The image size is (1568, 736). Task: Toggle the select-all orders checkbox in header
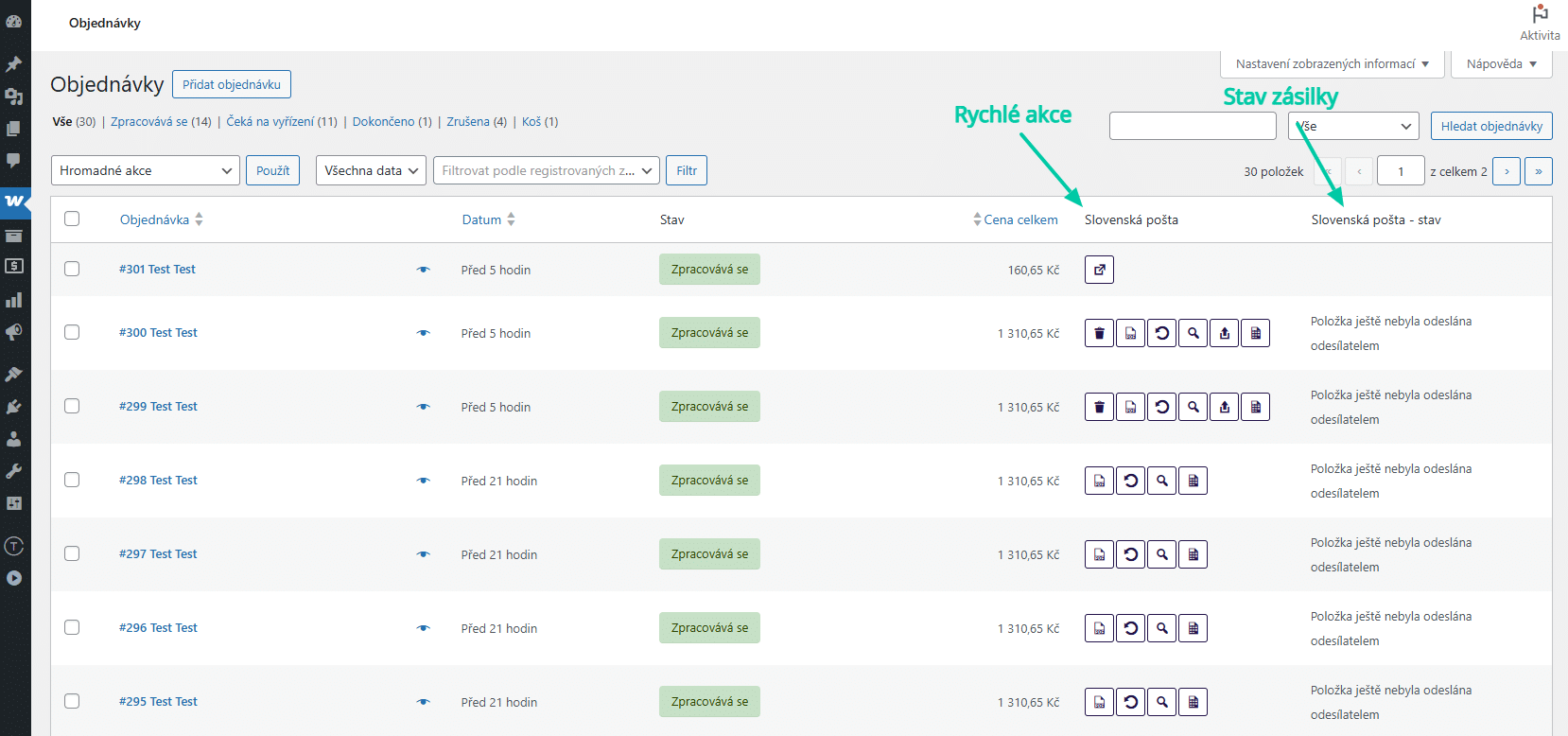point(72,219)
